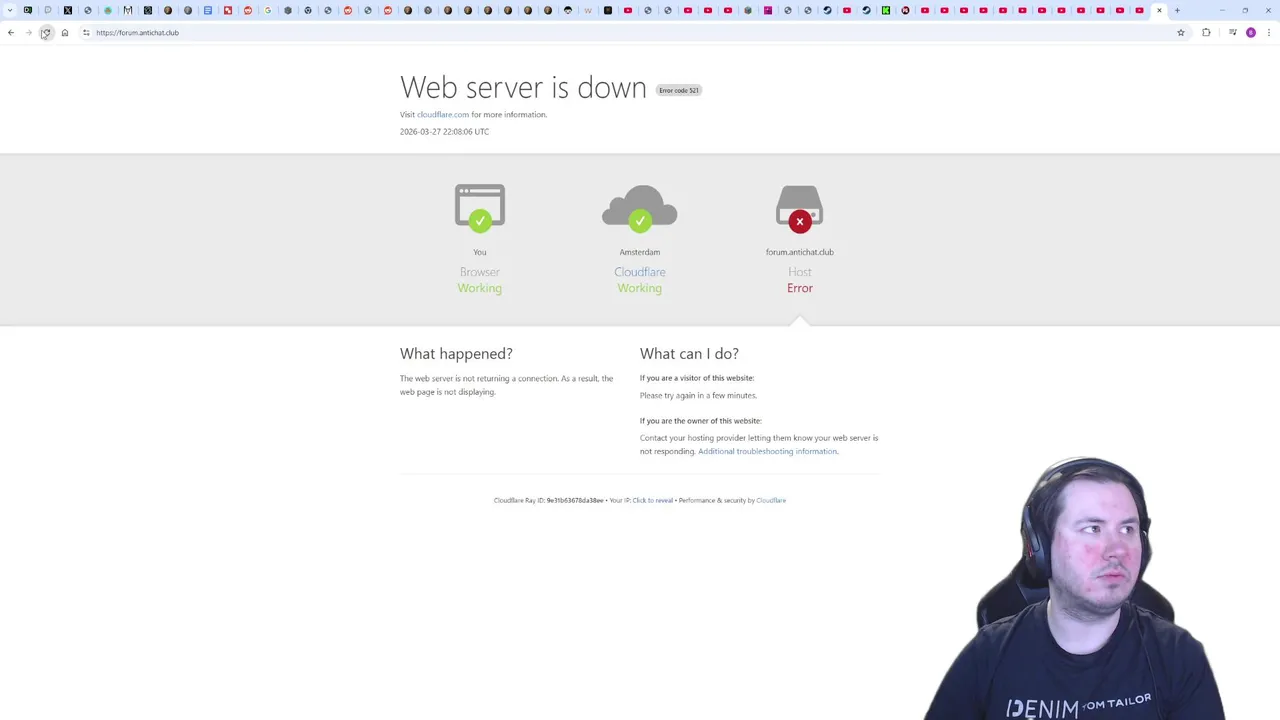Expand the tab search dropdown
The image size is (1280, 720).
10,10
